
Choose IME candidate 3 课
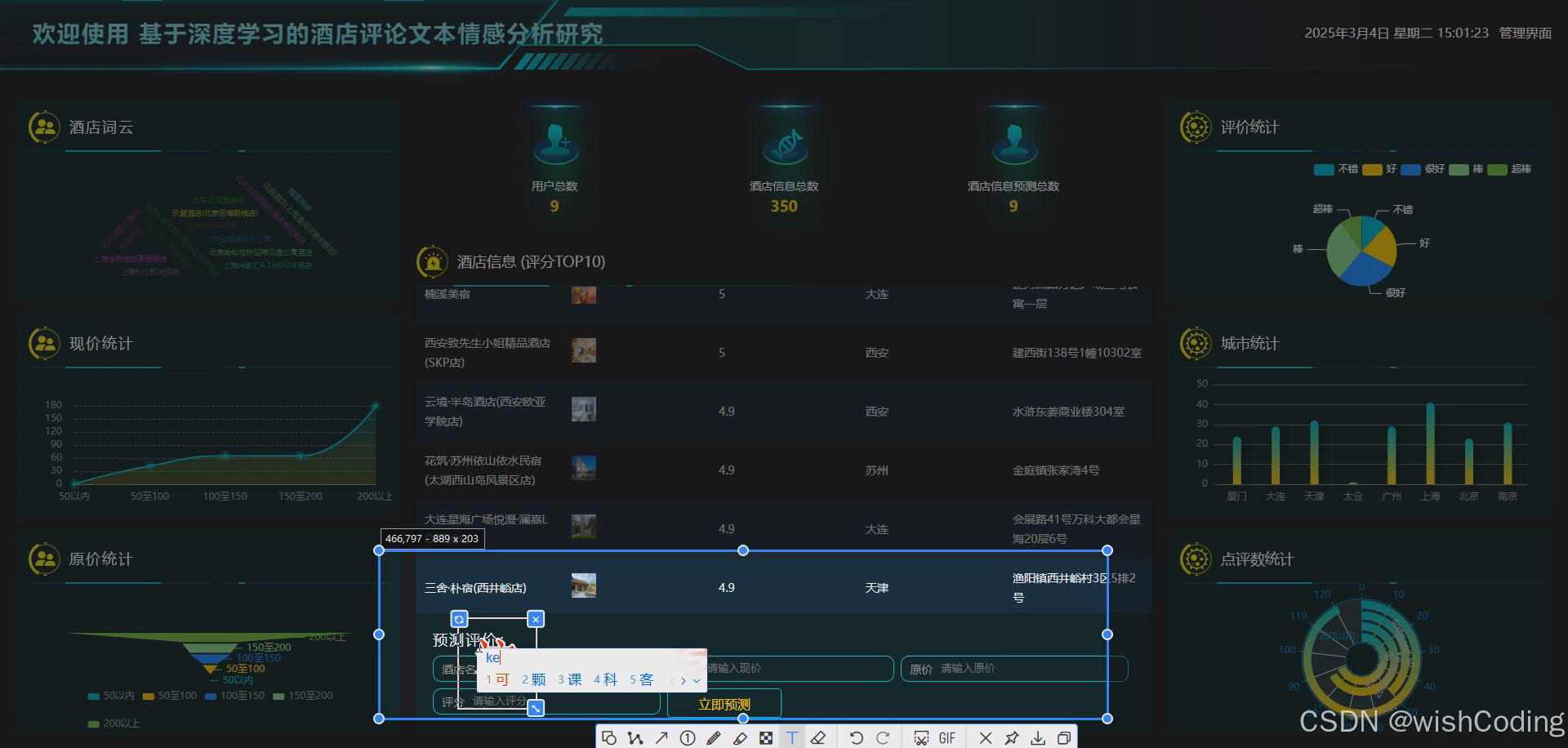point(570,679)
